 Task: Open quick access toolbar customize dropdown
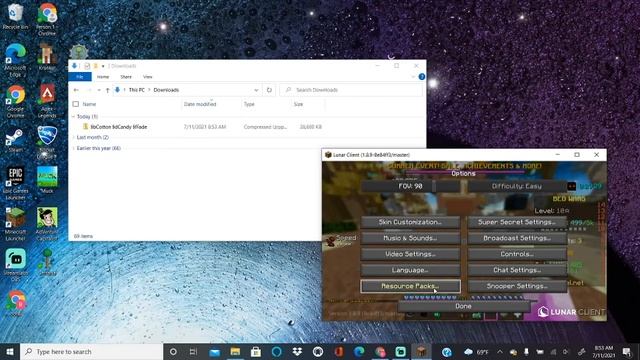103,66
